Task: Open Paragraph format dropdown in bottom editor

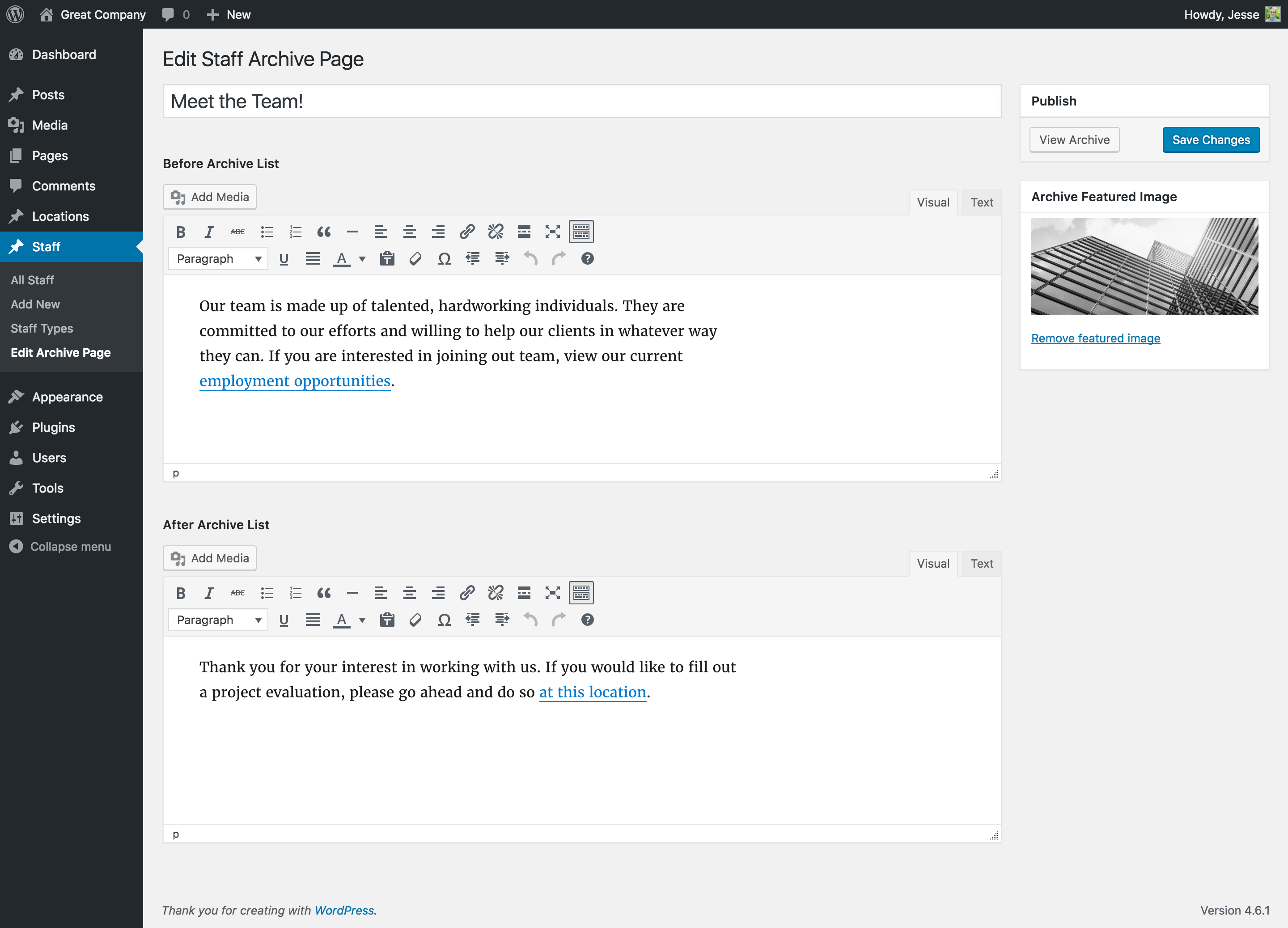Action: click(218, 620)
